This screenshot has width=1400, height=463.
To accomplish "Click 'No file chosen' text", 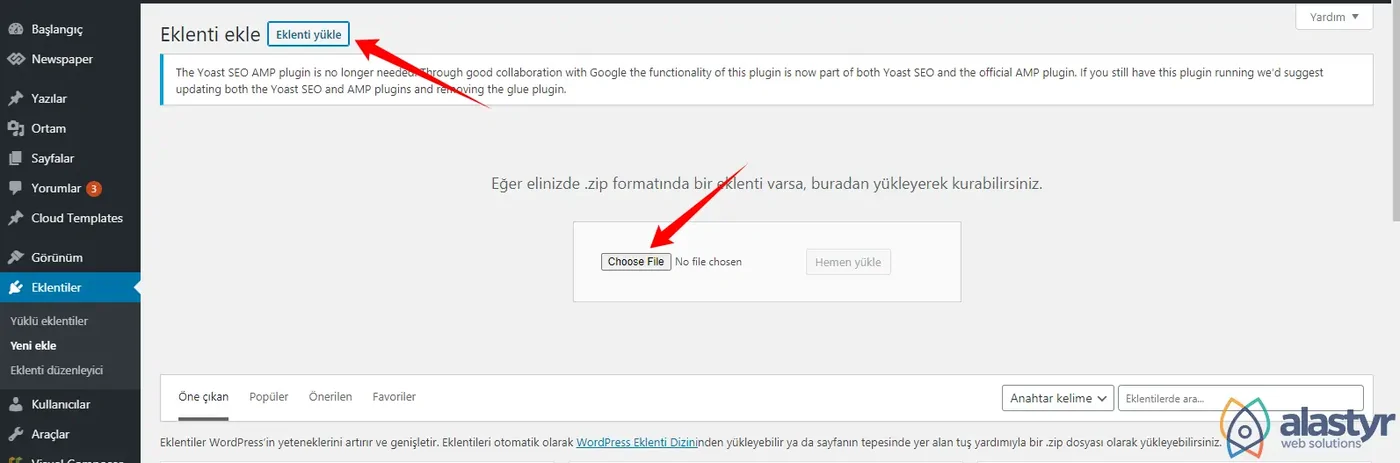I will tap(709, 262).
